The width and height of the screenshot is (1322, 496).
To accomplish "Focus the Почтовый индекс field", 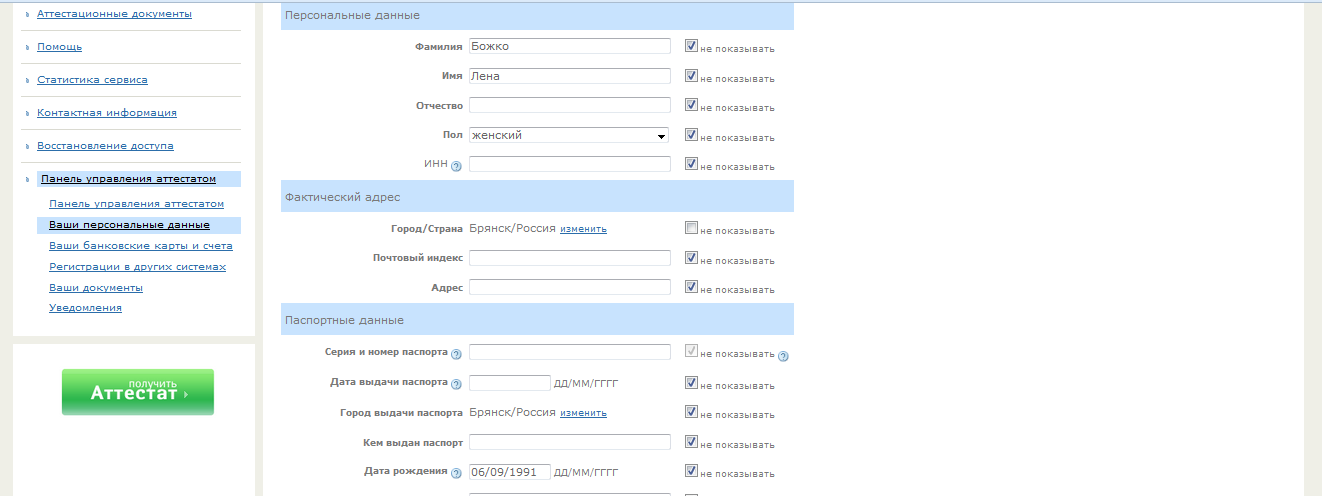I will (570, 258).
